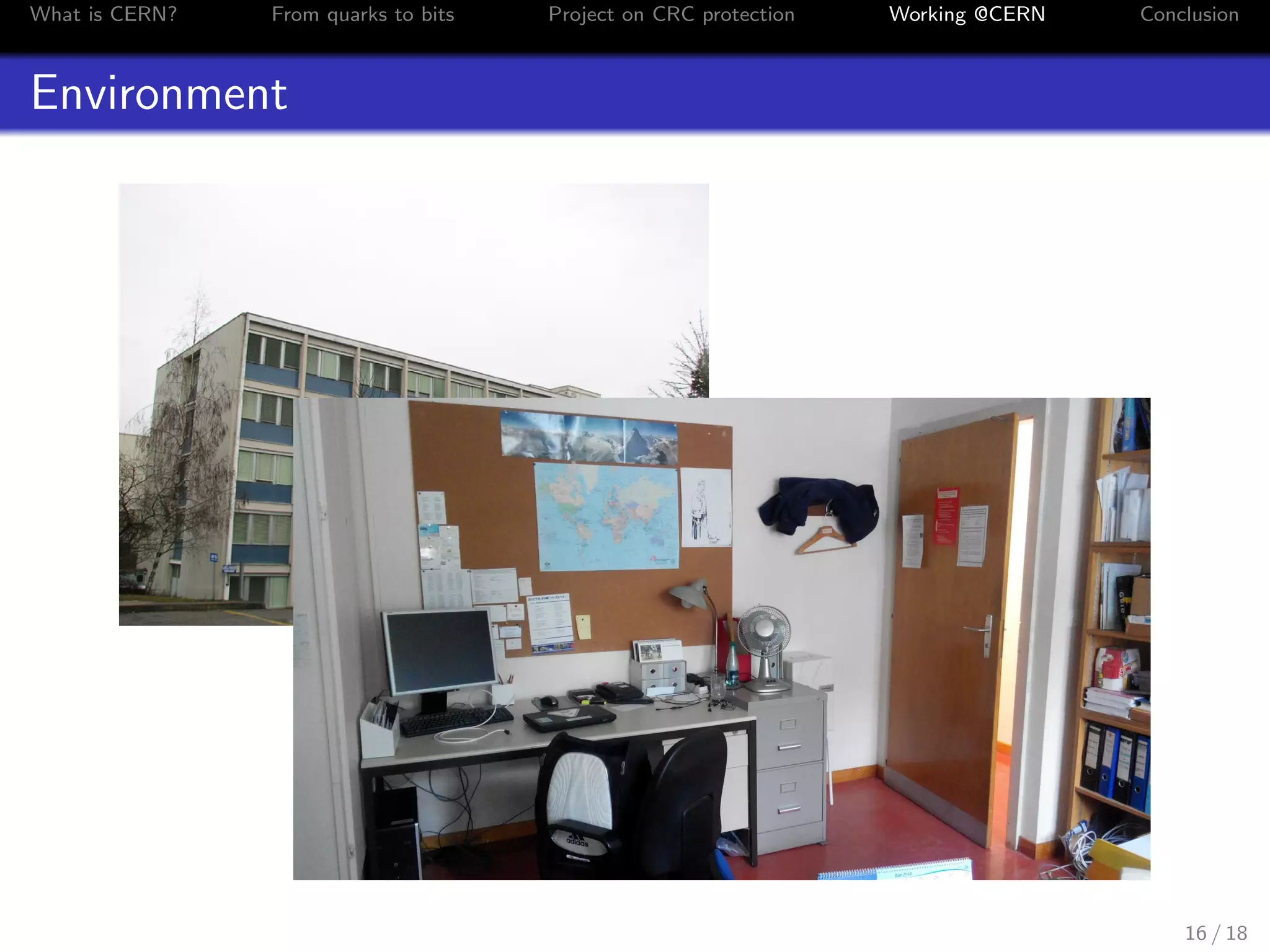Click the "16 / 18" page number
This screenshot has height=952, width=1270.
pos(1216,933)
